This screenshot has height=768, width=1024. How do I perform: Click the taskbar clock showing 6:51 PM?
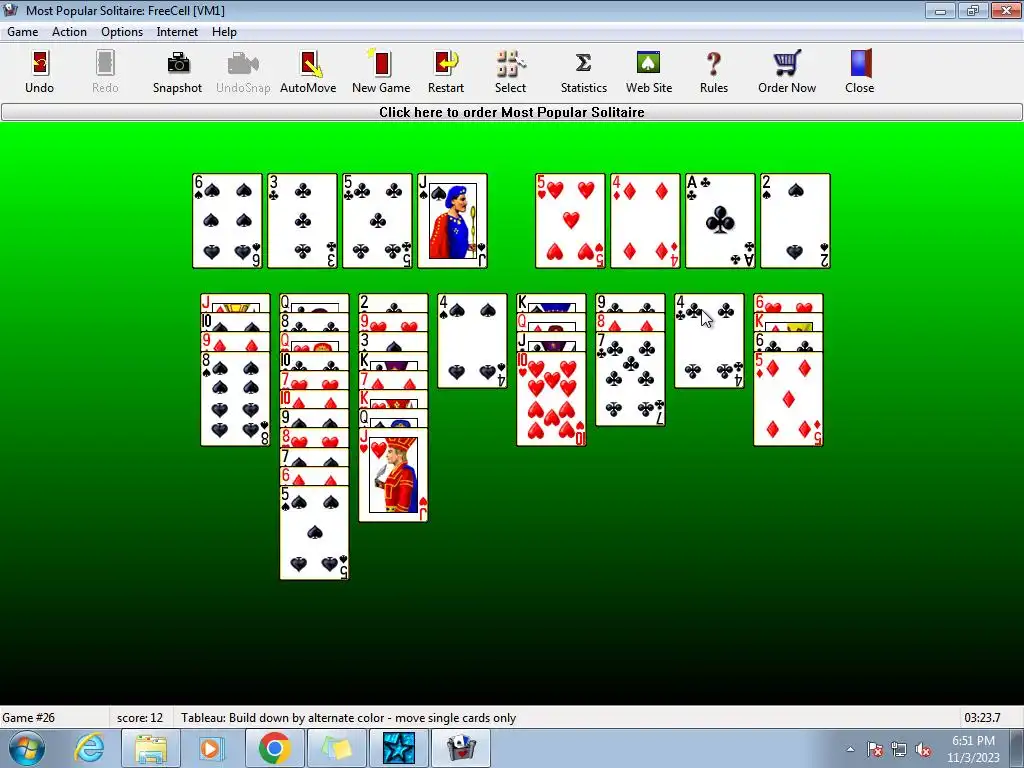click(973, 749)
